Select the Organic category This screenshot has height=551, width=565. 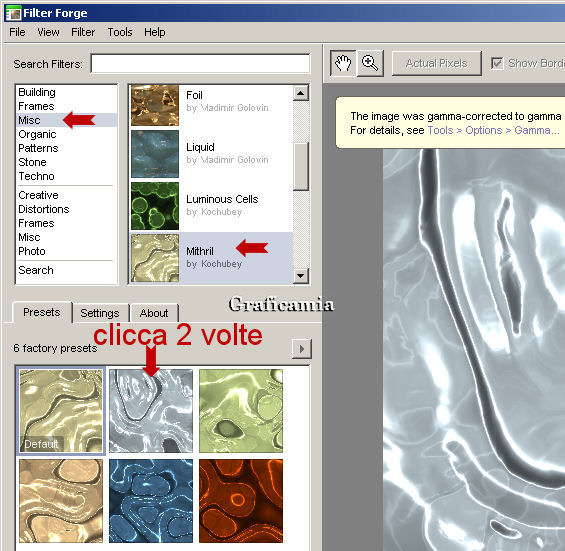pos(37,134)
